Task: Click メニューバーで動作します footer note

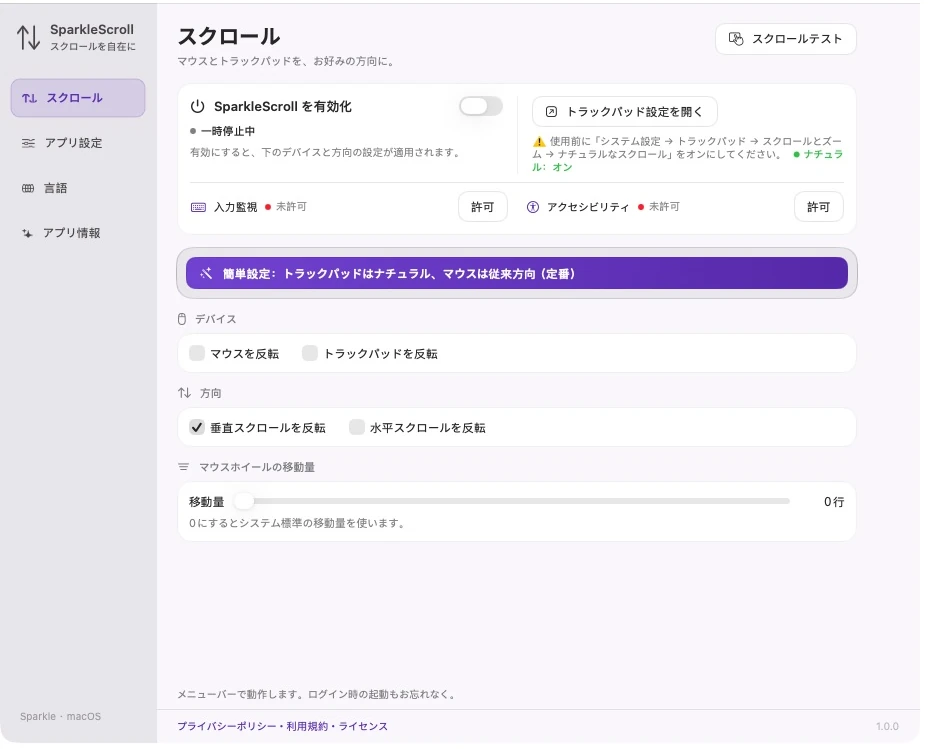Action: tap(317, 695)
